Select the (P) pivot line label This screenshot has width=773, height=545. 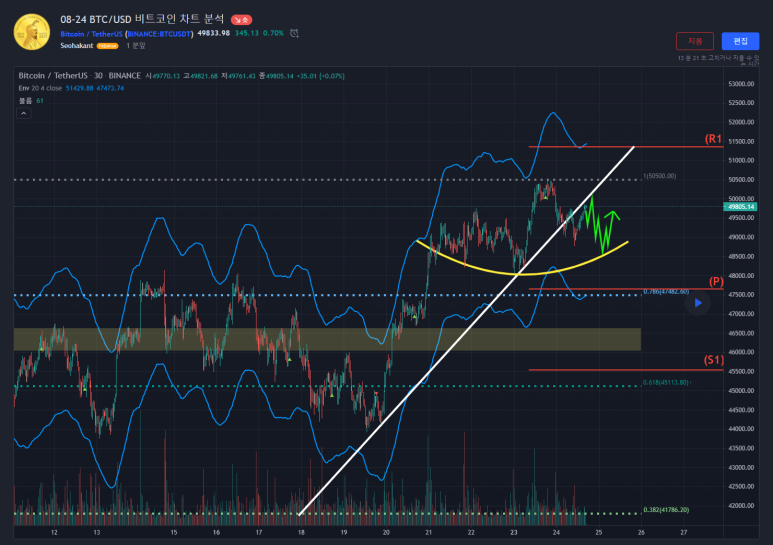tap(715, 282)
